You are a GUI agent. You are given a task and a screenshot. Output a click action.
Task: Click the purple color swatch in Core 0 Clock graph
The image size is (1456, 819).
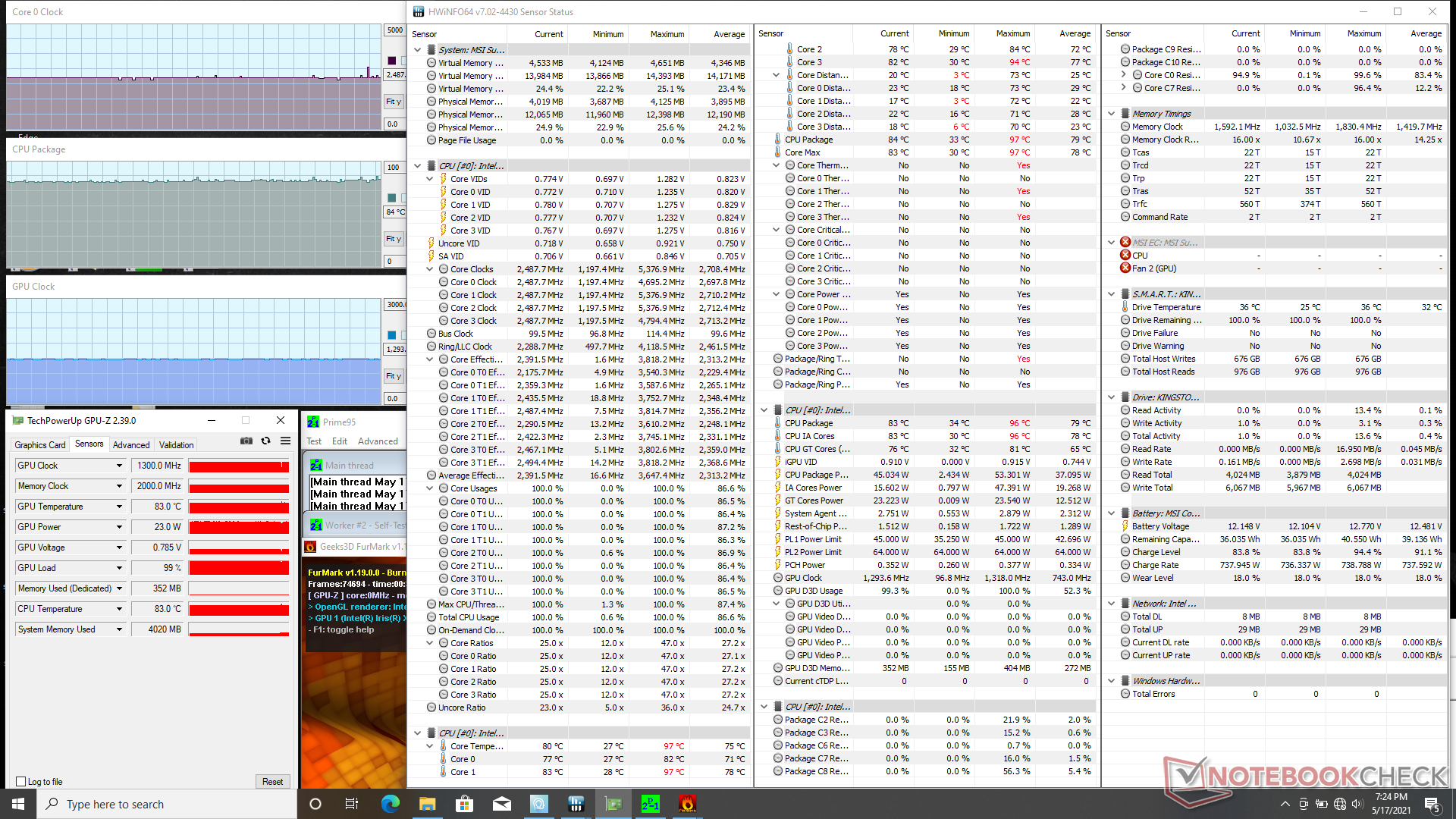pos(392,61)
